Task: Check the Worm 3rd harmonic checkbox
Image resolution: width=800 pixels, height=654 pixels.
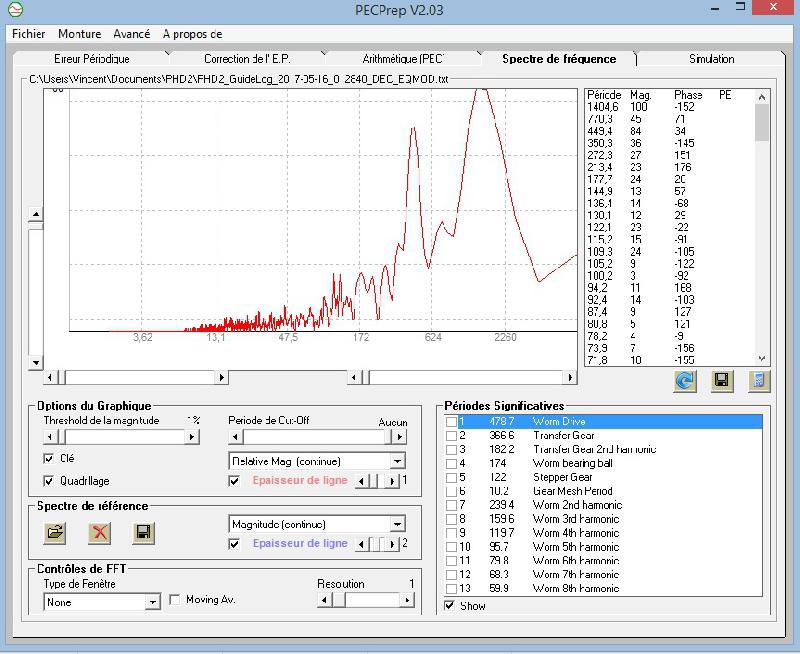Action: click(451, 519)
